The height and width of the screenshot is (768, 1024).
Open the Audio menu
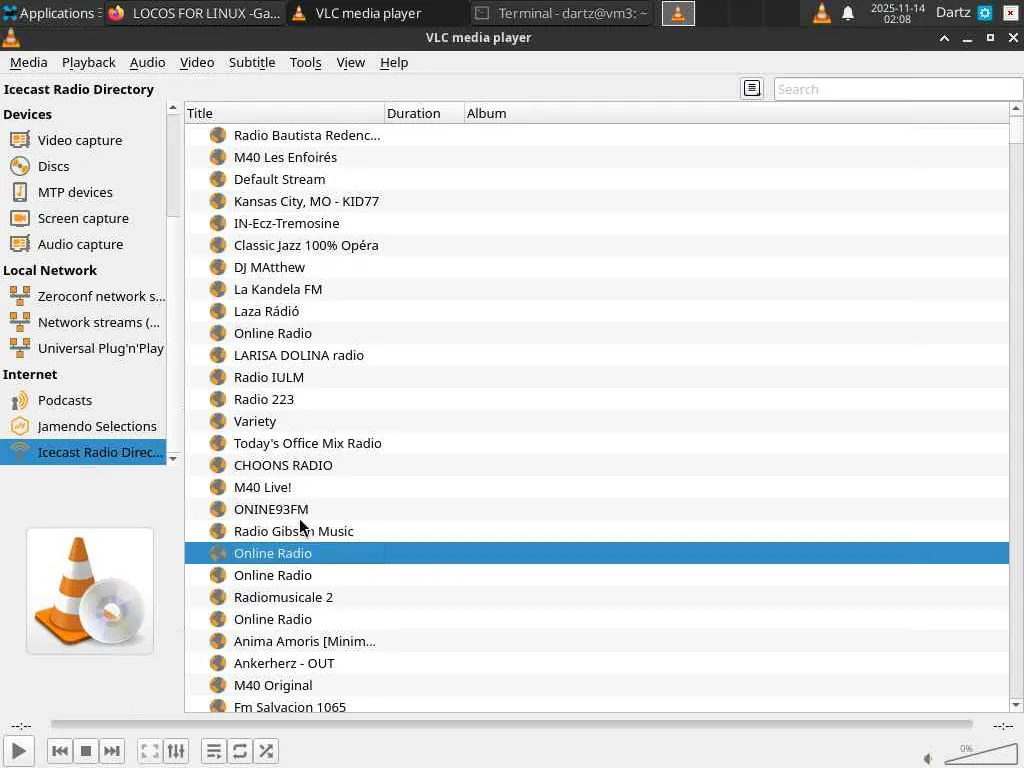coord(148,63)
